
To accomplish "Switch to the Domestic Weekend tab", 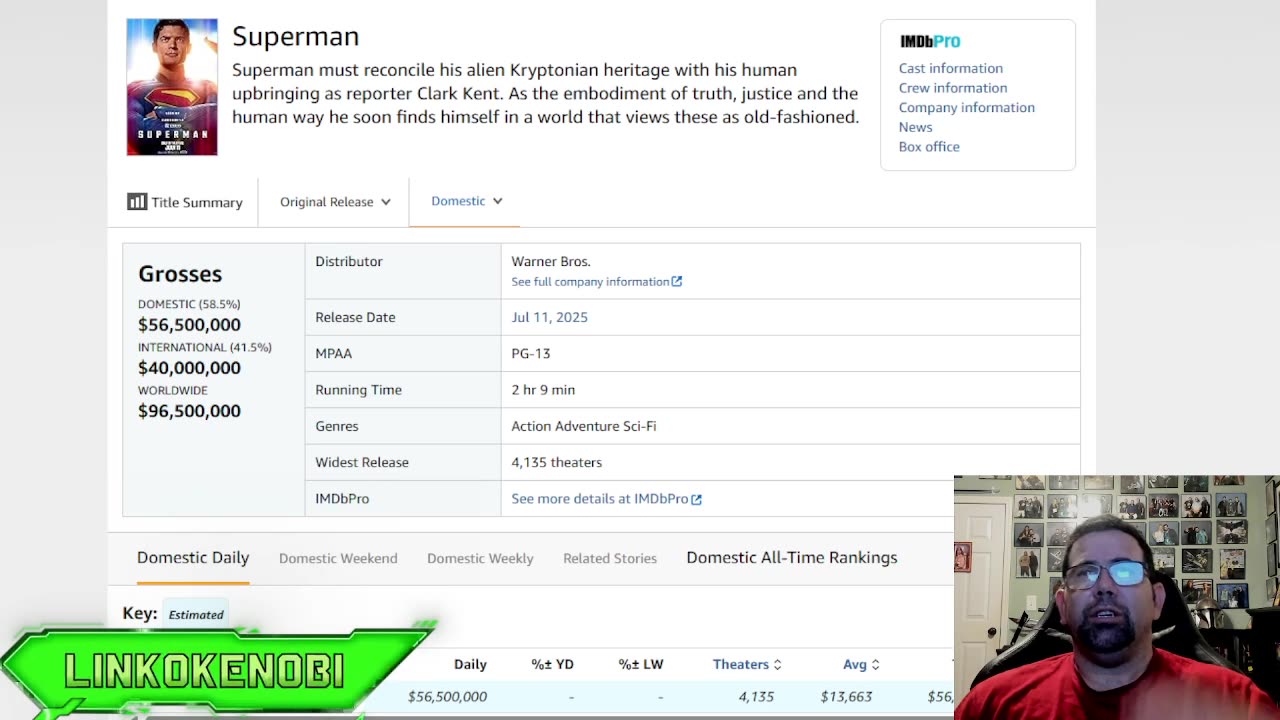I will click(x=338, y=558).
